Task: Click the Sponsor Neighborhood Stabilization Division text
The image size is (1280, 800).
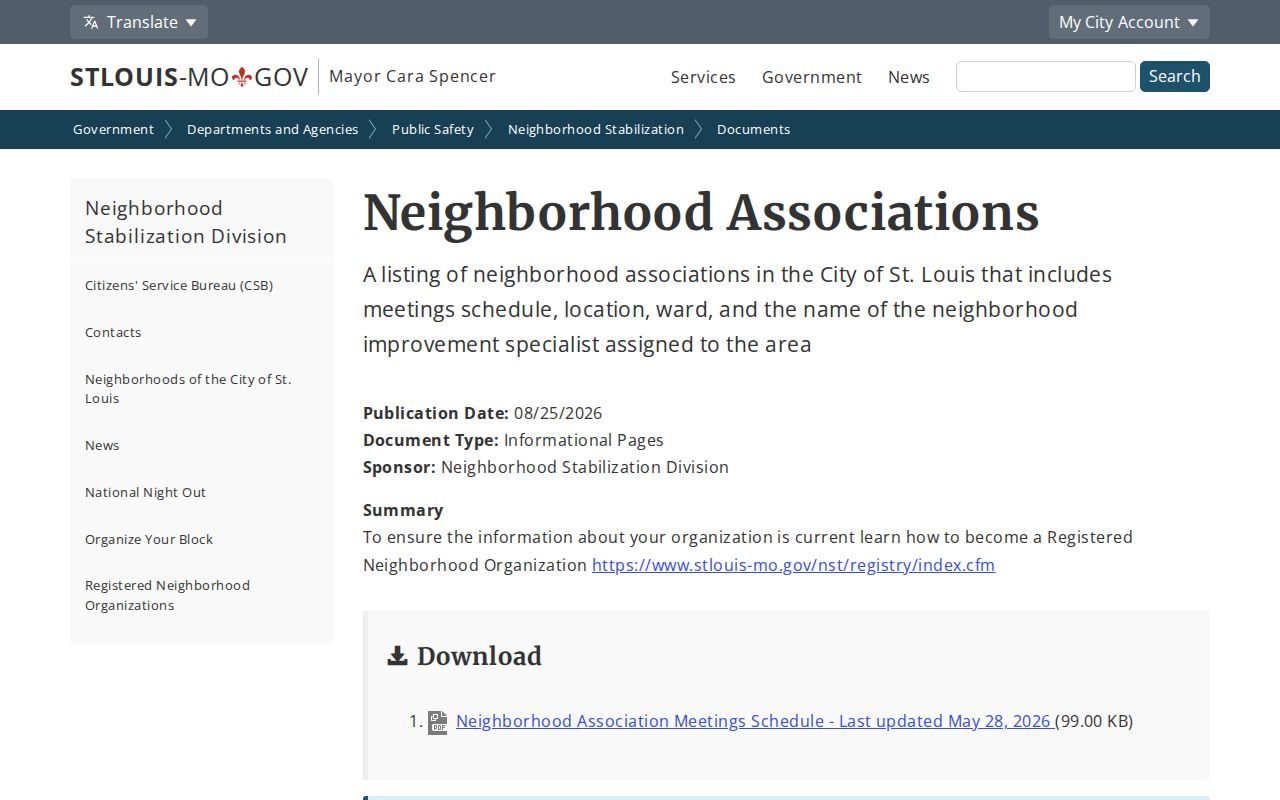Action: point(546,467)
